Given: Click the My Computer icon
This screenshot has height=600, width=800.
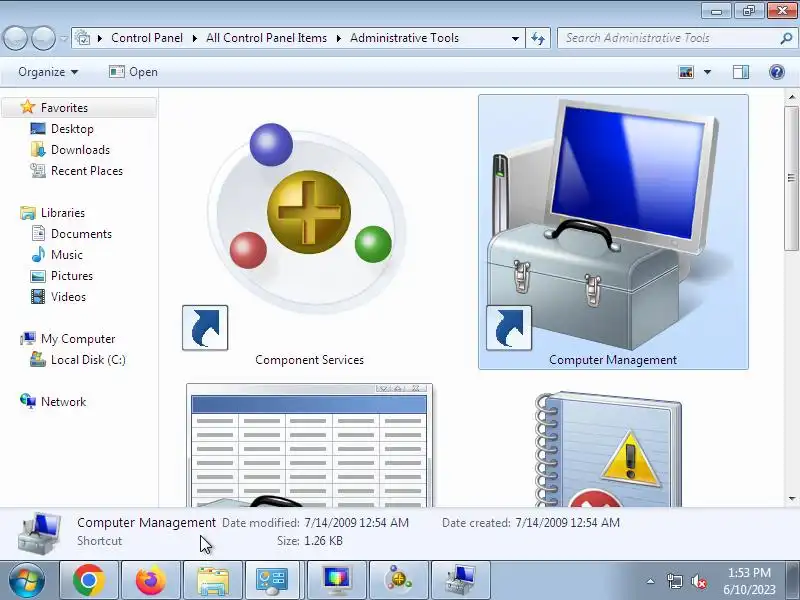Looking at the screenshot, I should click(x=28, y=339).
